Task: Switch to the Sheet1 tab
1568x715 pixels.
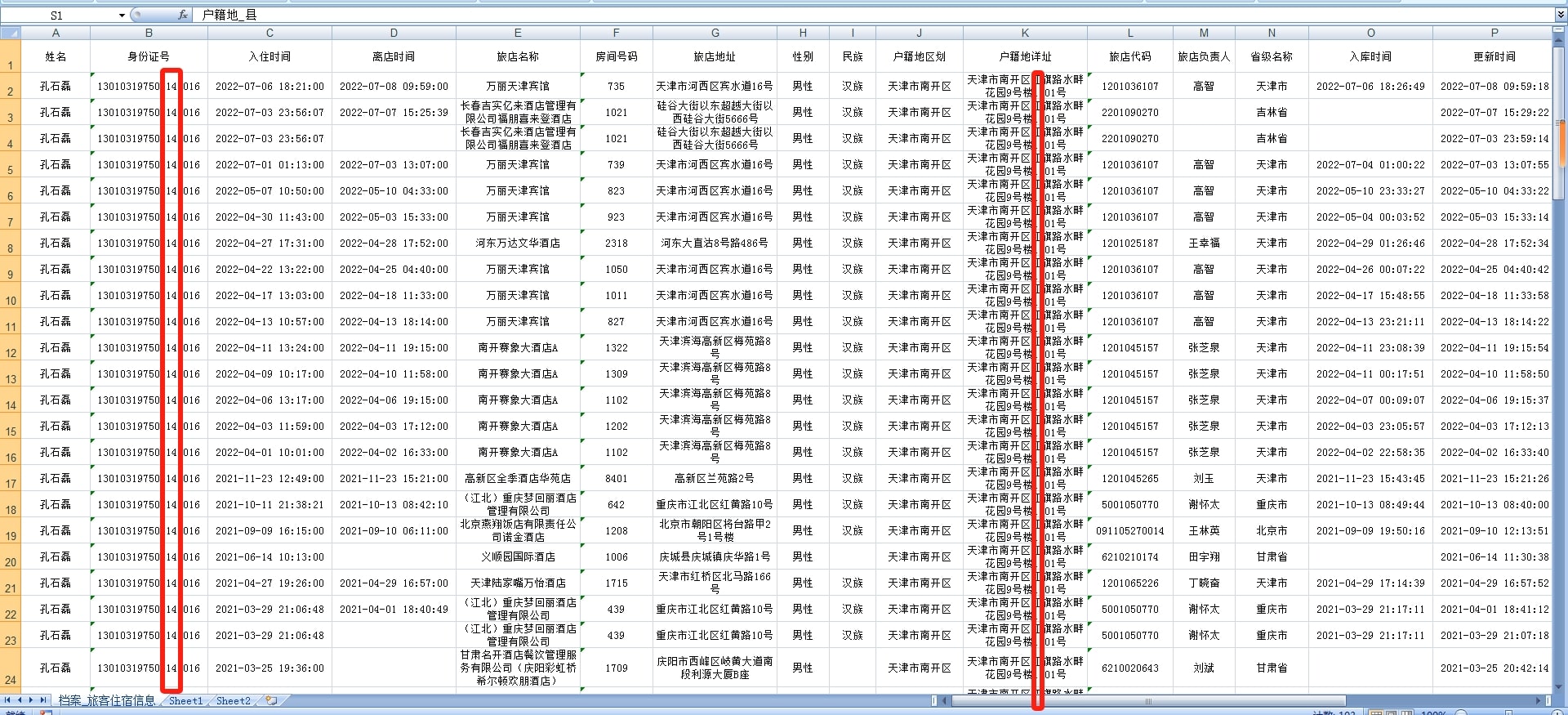Action: [185, 700]
